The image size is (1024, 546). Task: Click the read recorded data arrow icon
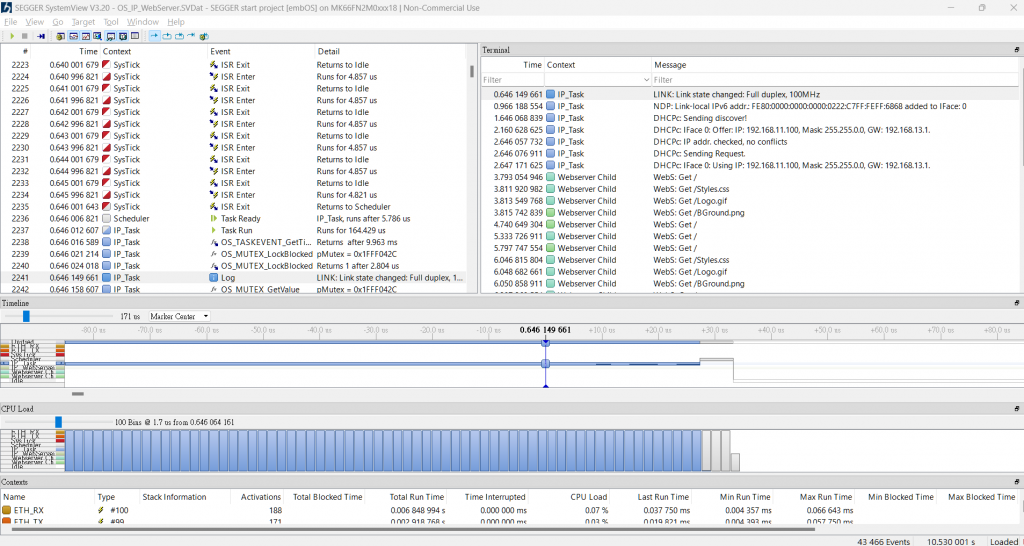40,36
